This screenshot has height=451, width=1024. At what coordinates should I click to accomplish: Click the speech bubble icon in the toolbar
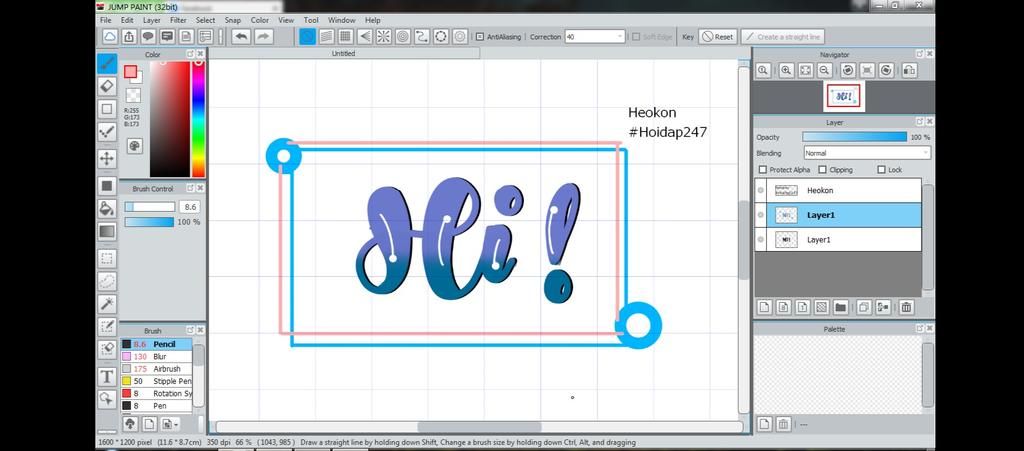point(148,37)
